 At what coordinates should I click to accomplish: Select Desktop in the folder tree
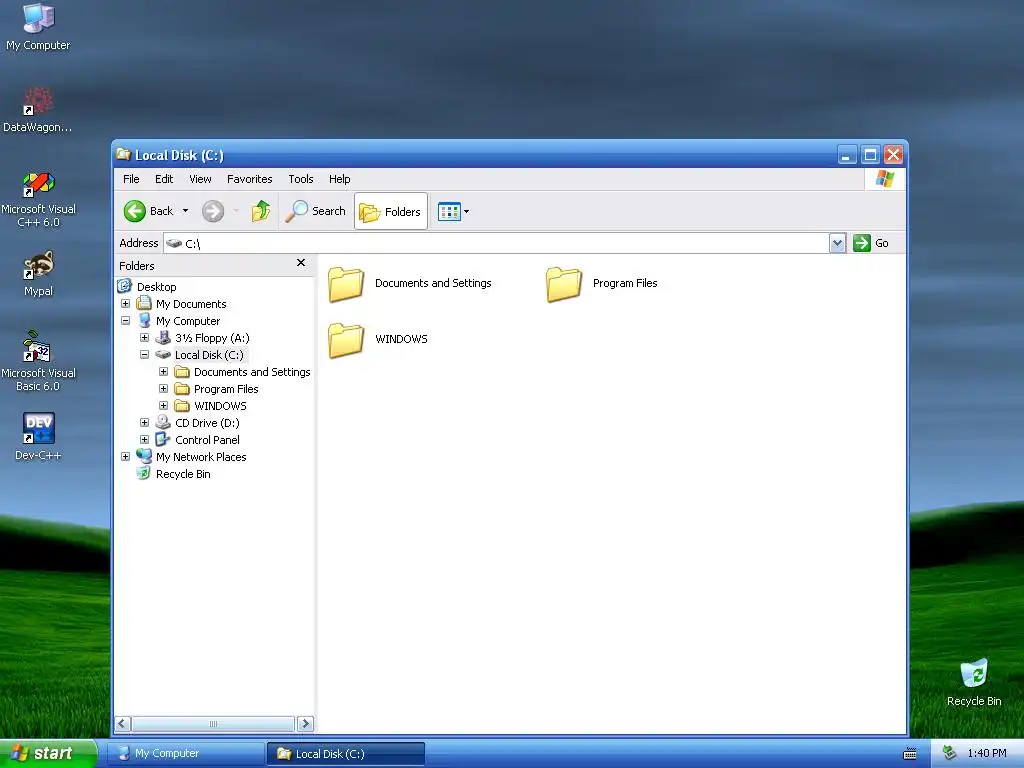(x=157, y=287)
